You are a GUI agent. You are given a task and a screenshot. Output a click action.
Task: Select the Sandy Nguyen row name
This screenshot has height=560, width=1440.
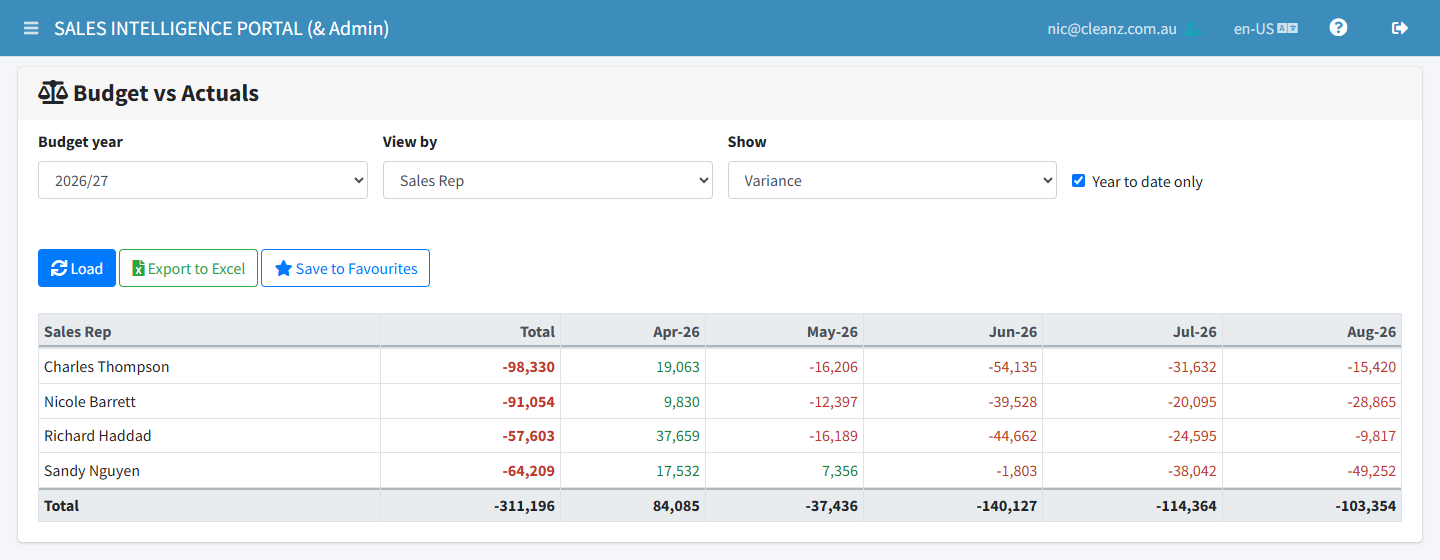coord(92,471)
